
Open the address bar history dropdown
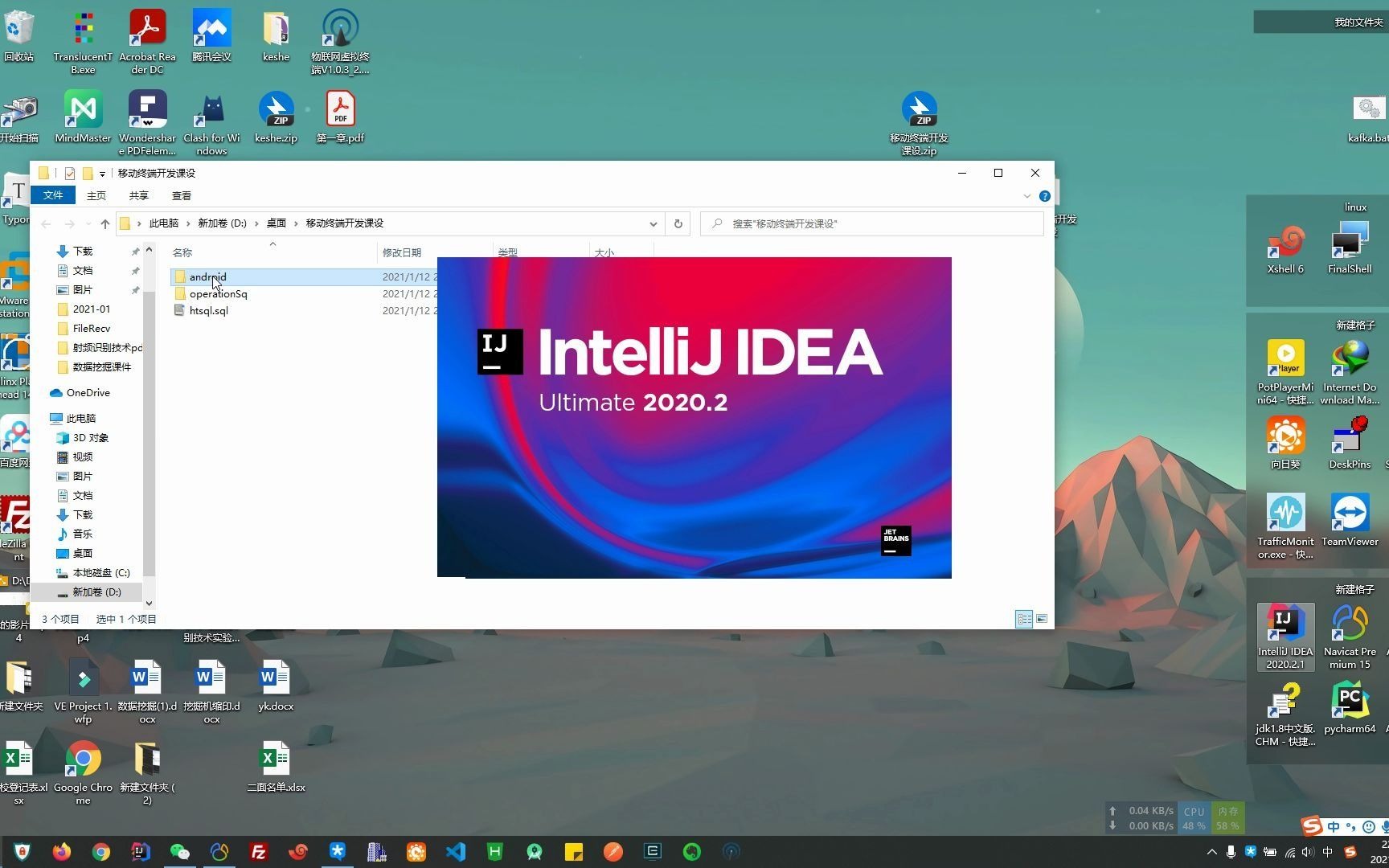[654, 223]
